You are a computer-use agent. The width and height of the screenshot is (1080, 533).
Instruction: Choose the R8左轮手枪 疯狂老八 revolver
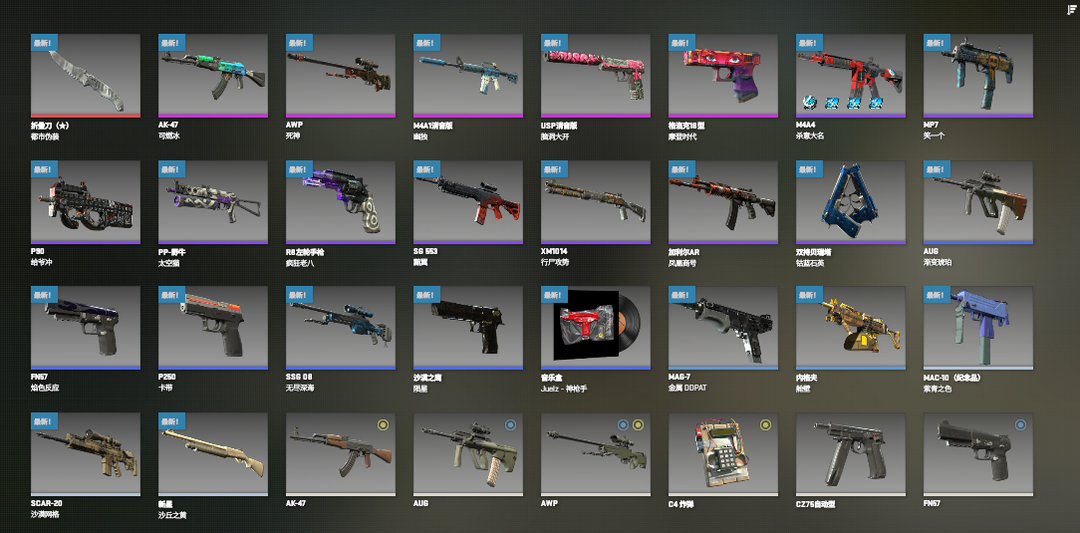340,202
